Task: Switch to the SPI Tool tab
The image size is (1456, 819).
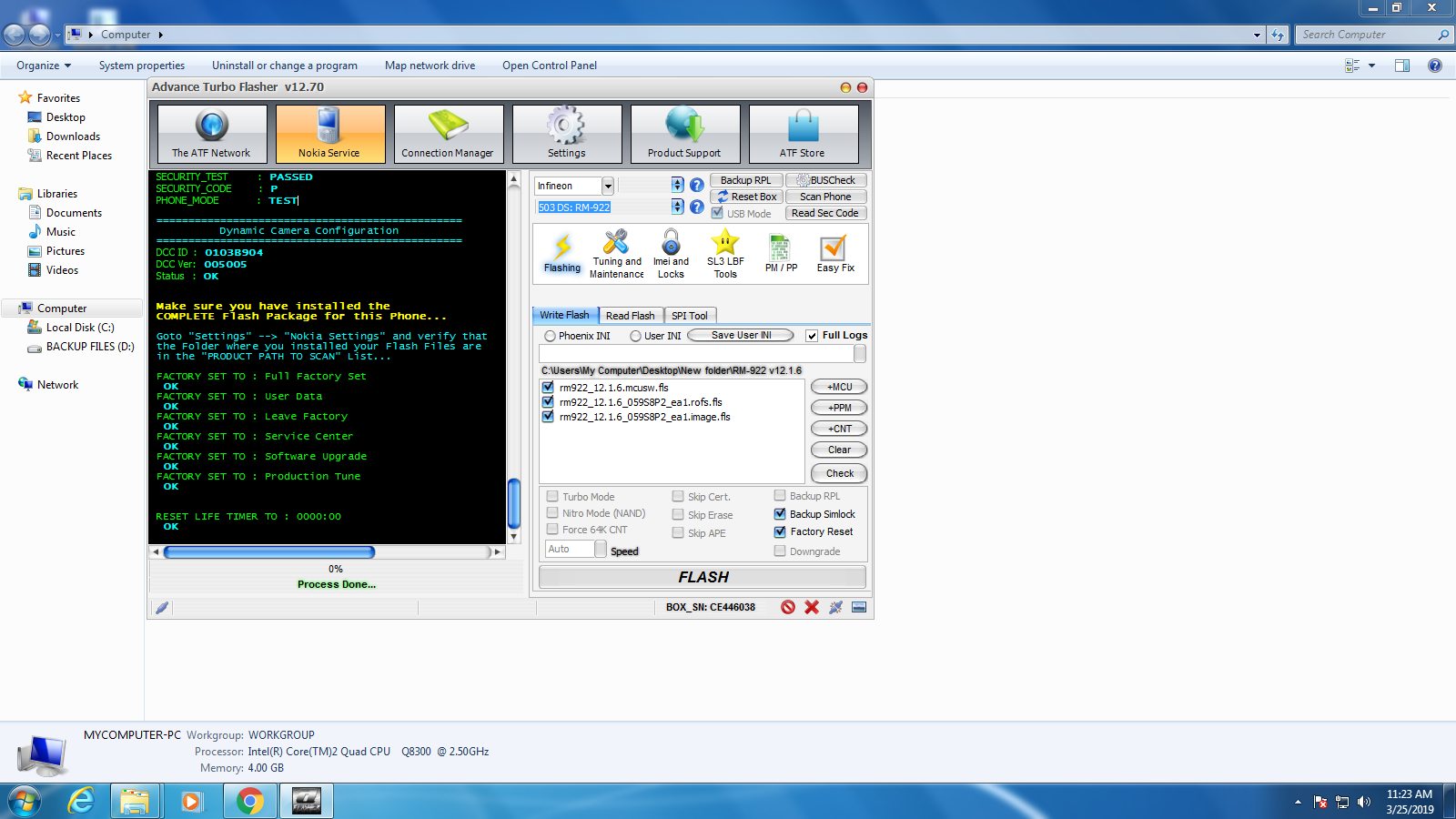Action: tap(690, 316)
